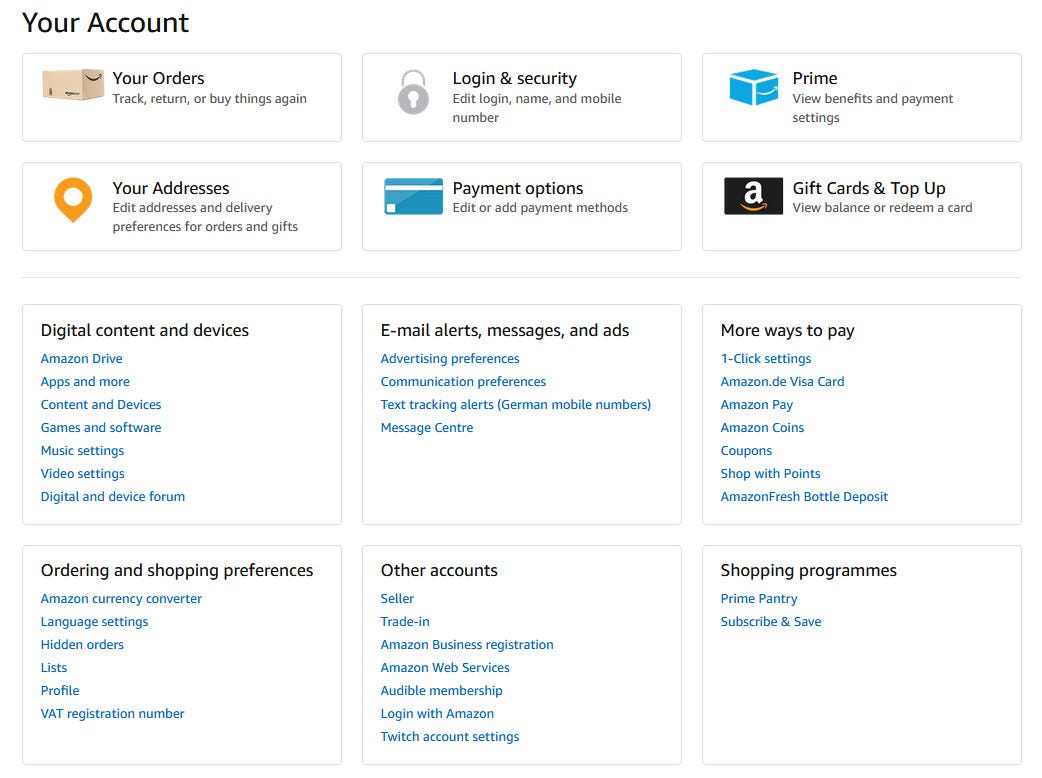Open Amazon Web Services link

coord(445,668)
